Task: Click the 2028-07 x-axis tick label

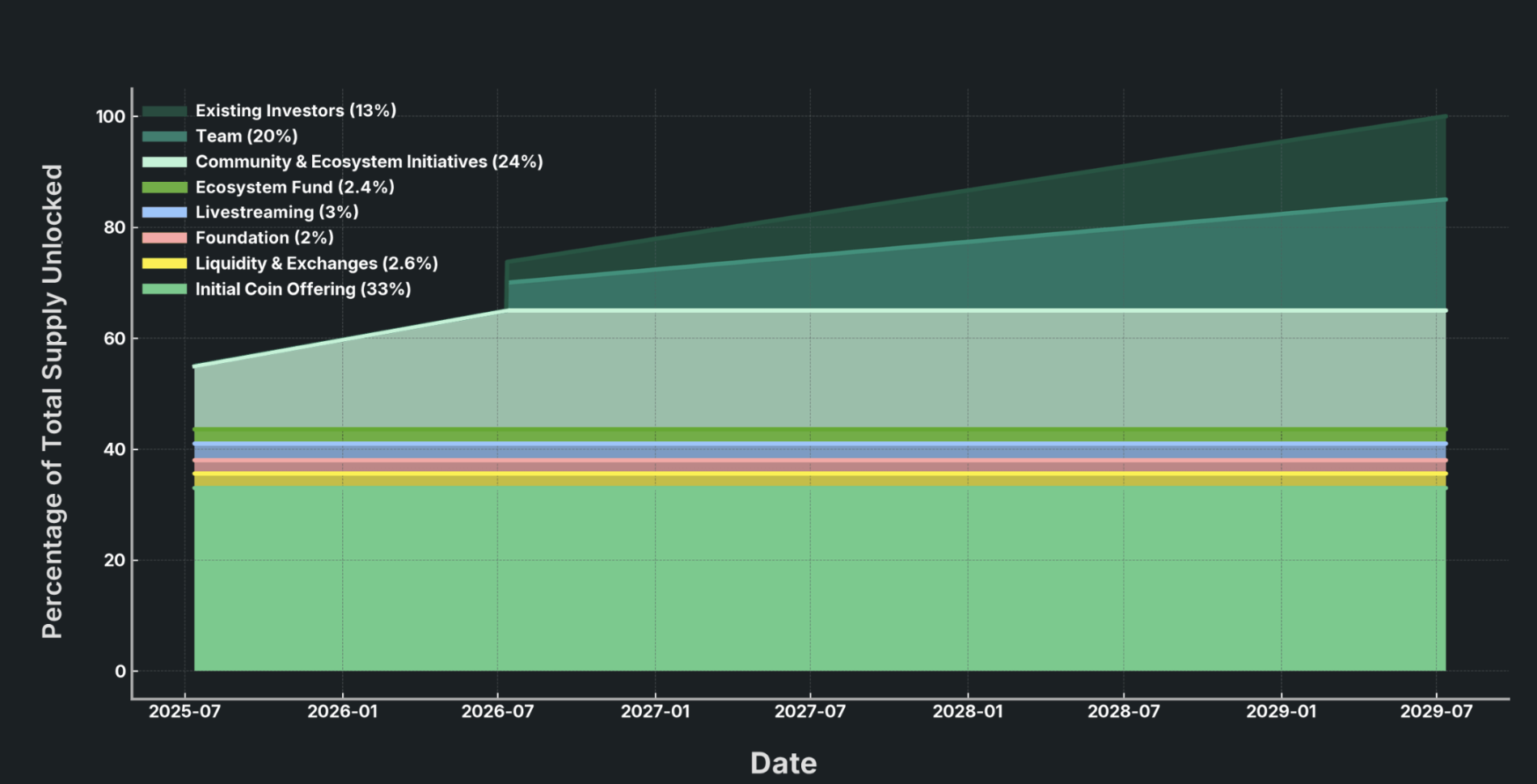Action: click(1123, 712)
